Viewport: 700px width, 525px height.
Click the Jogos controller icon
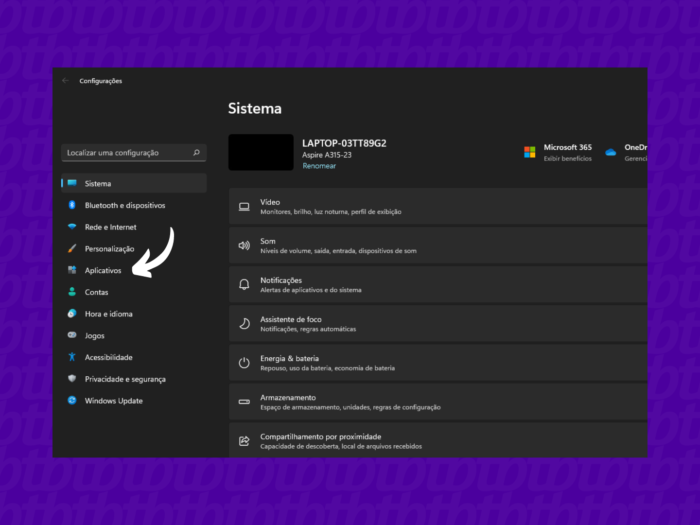click(72, 335)
